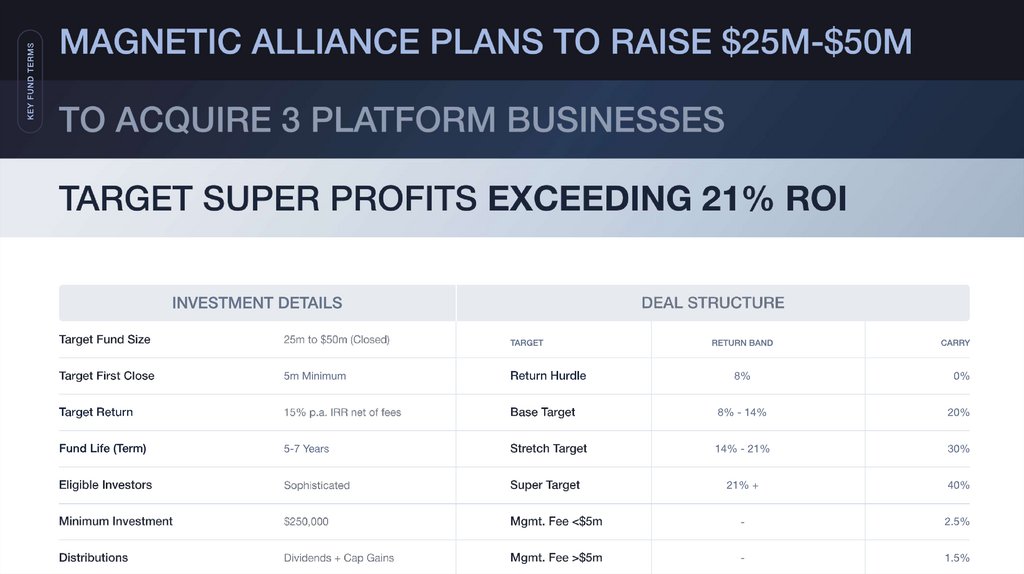Click the Stretch Target 14% - 21% band
1024x574 pixels.
[741, 449]
